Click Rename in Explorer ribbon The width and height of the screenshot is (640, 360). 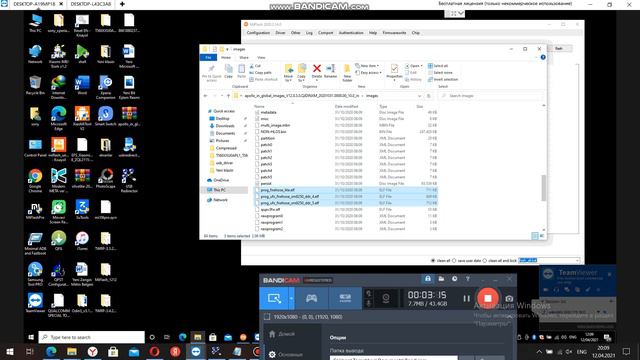[330, 71]
